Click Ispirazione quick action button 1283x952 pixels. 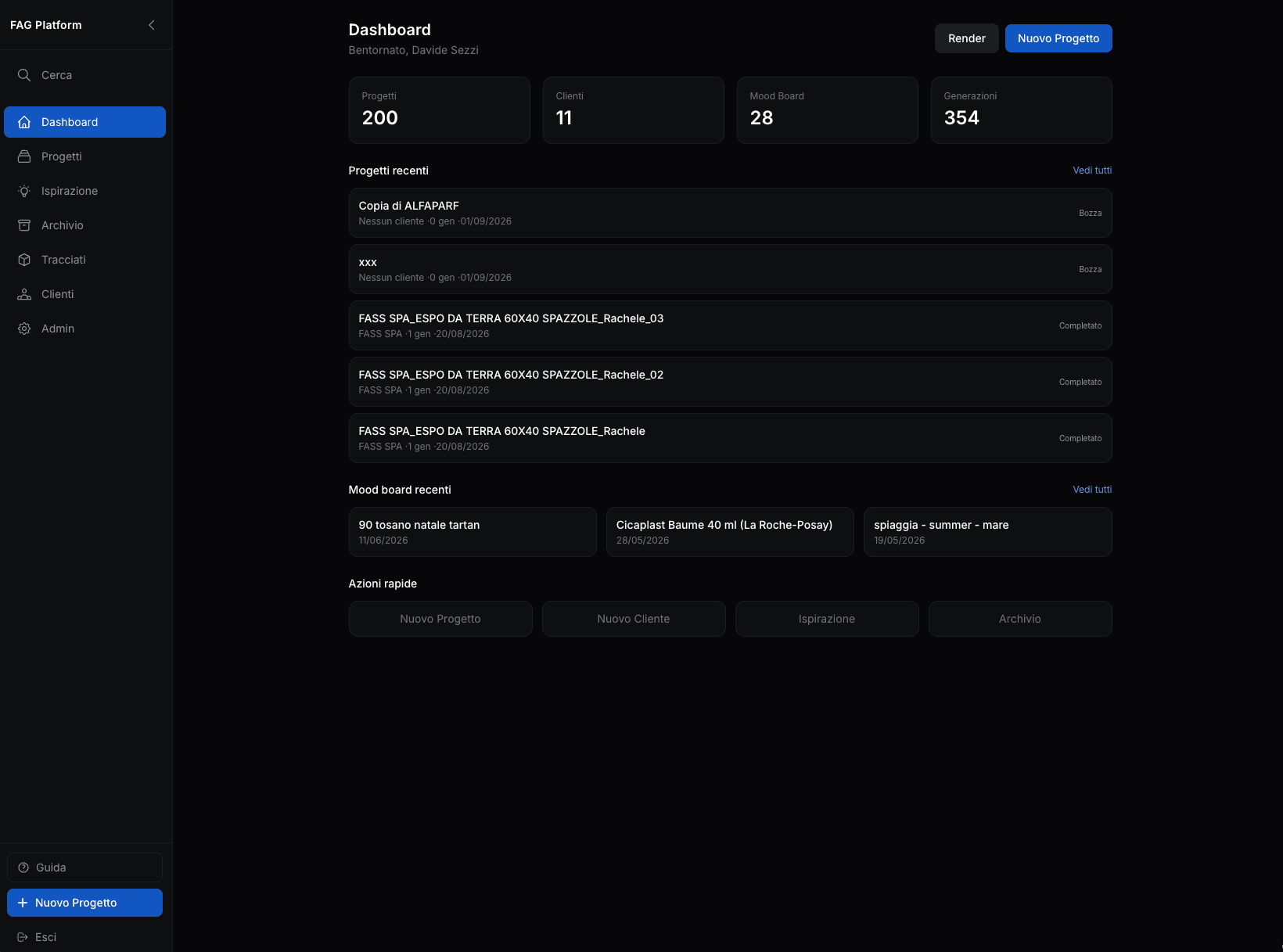pos(827,619)
